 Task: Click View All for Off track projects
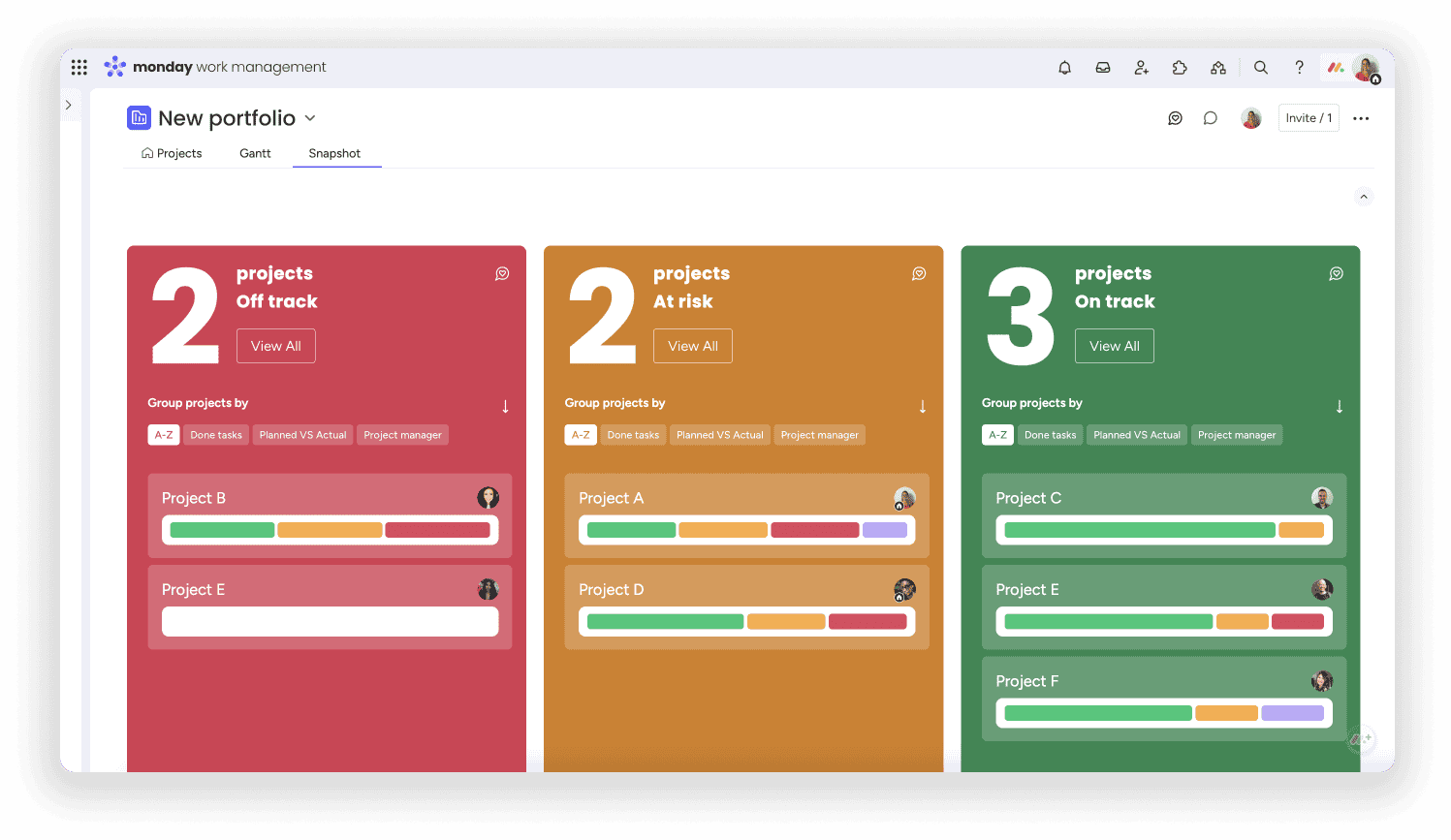click(x=275, y=346)
